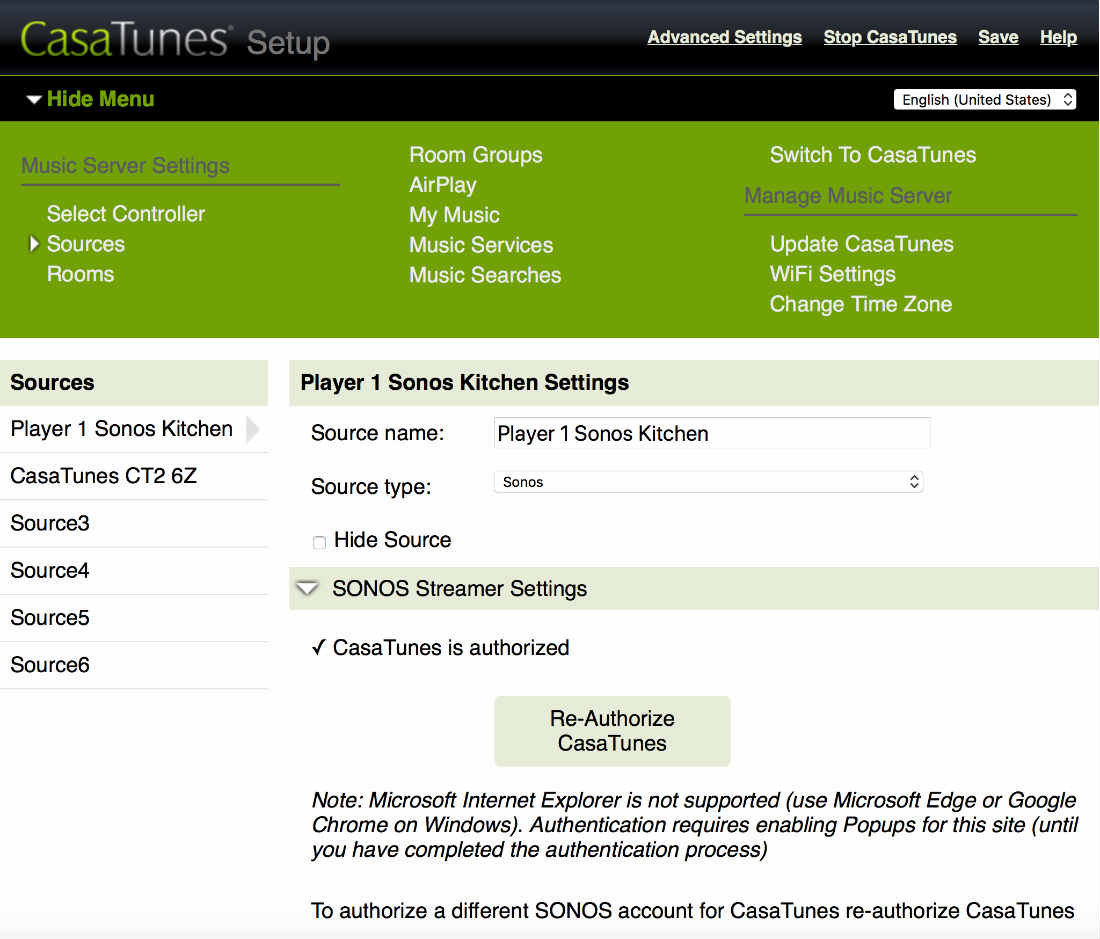1100x939 pixels.
Task: Select CasaTunes CT2 6Z source
Action: tap(133, 476)
